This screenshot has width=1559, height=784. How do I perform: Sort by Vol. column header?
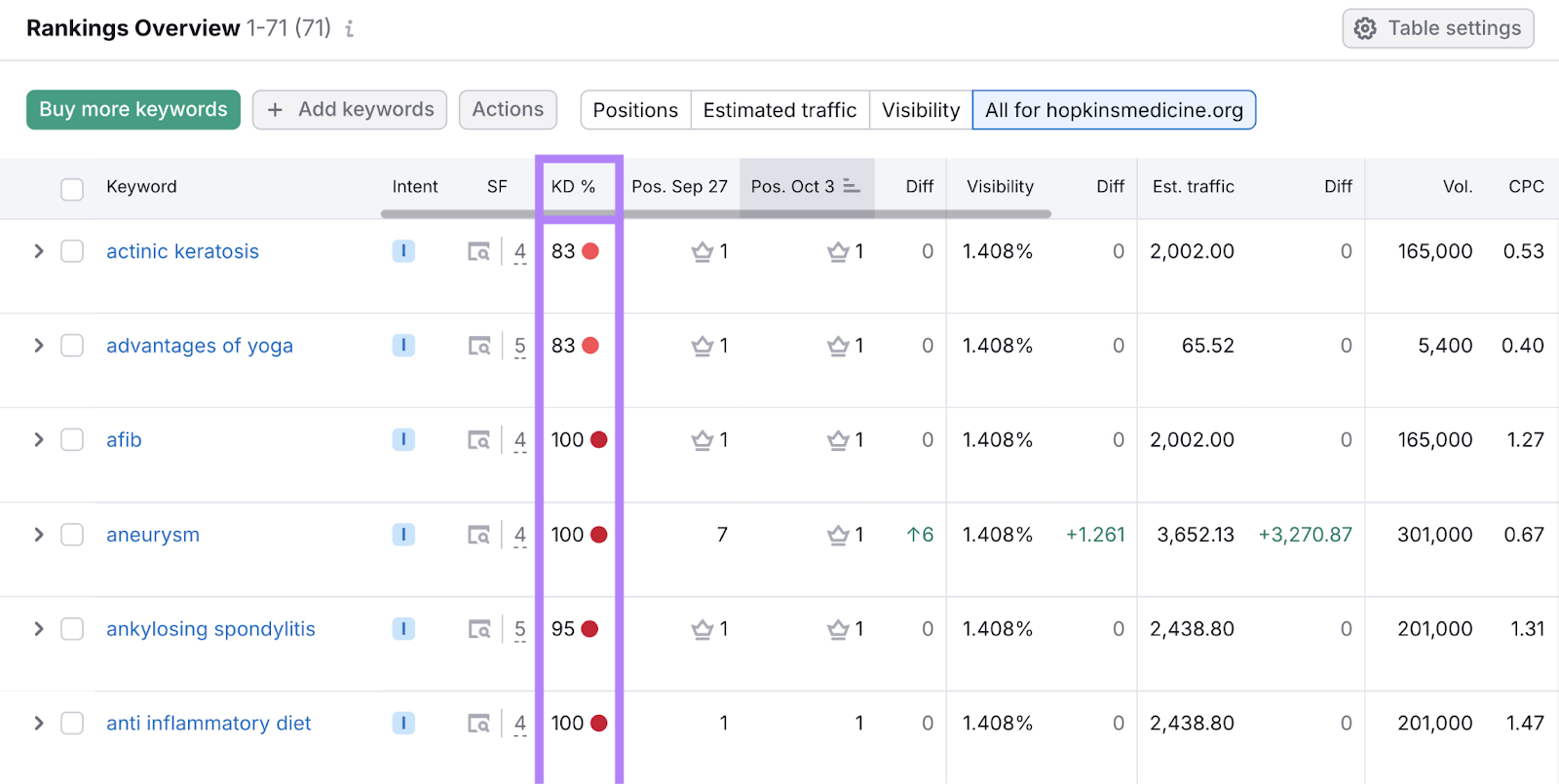tap(1458, 187)
